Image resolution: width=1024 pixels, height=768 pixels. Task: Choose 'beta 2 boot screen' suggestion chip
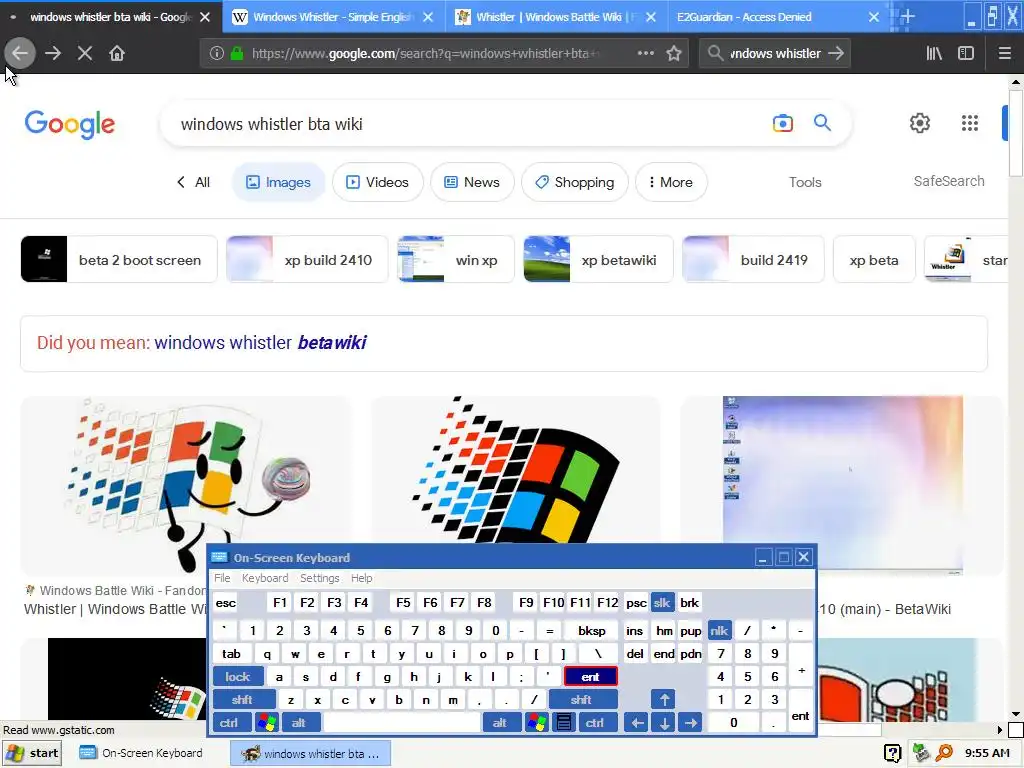(x=119, y=259)
